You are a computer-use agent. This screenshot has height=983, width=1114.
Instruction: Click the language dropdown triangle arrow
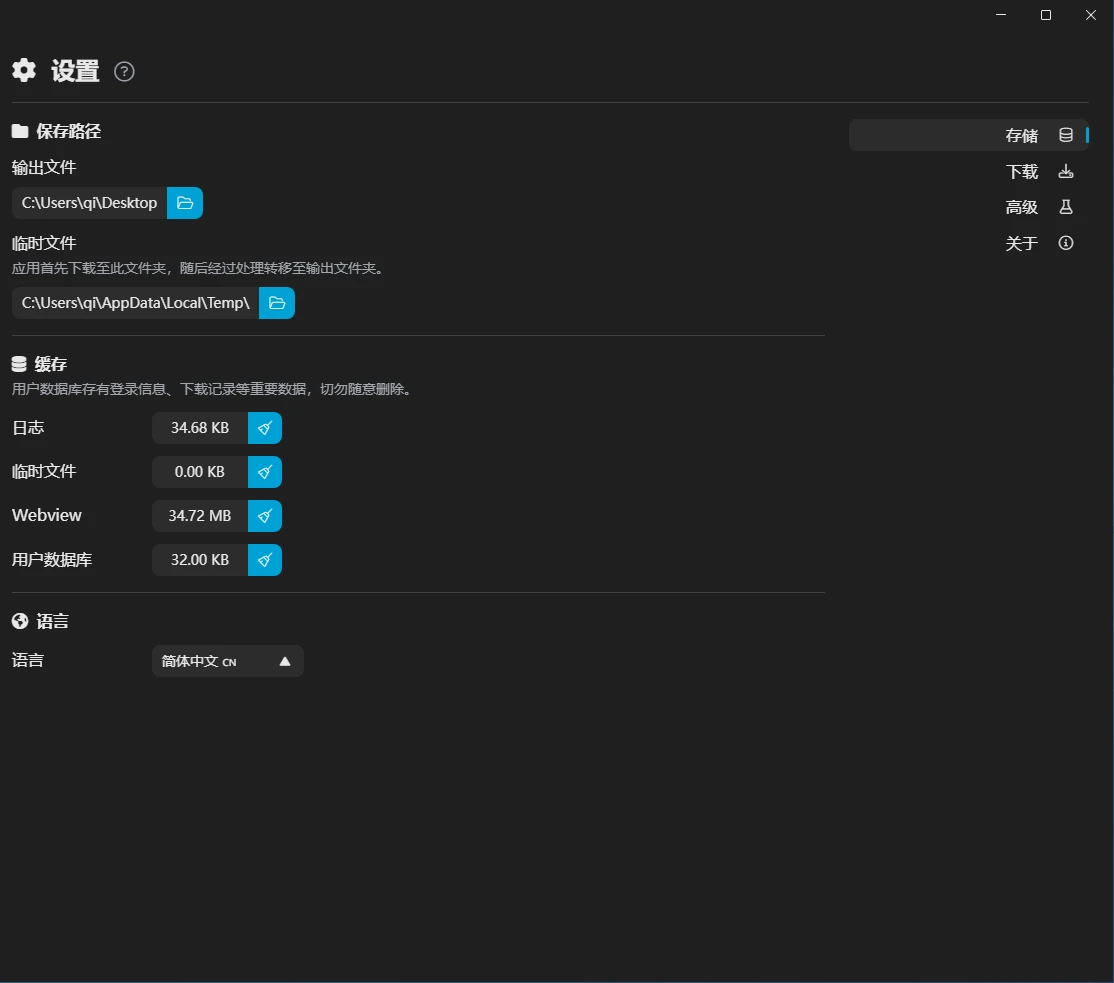coord(285,661)
